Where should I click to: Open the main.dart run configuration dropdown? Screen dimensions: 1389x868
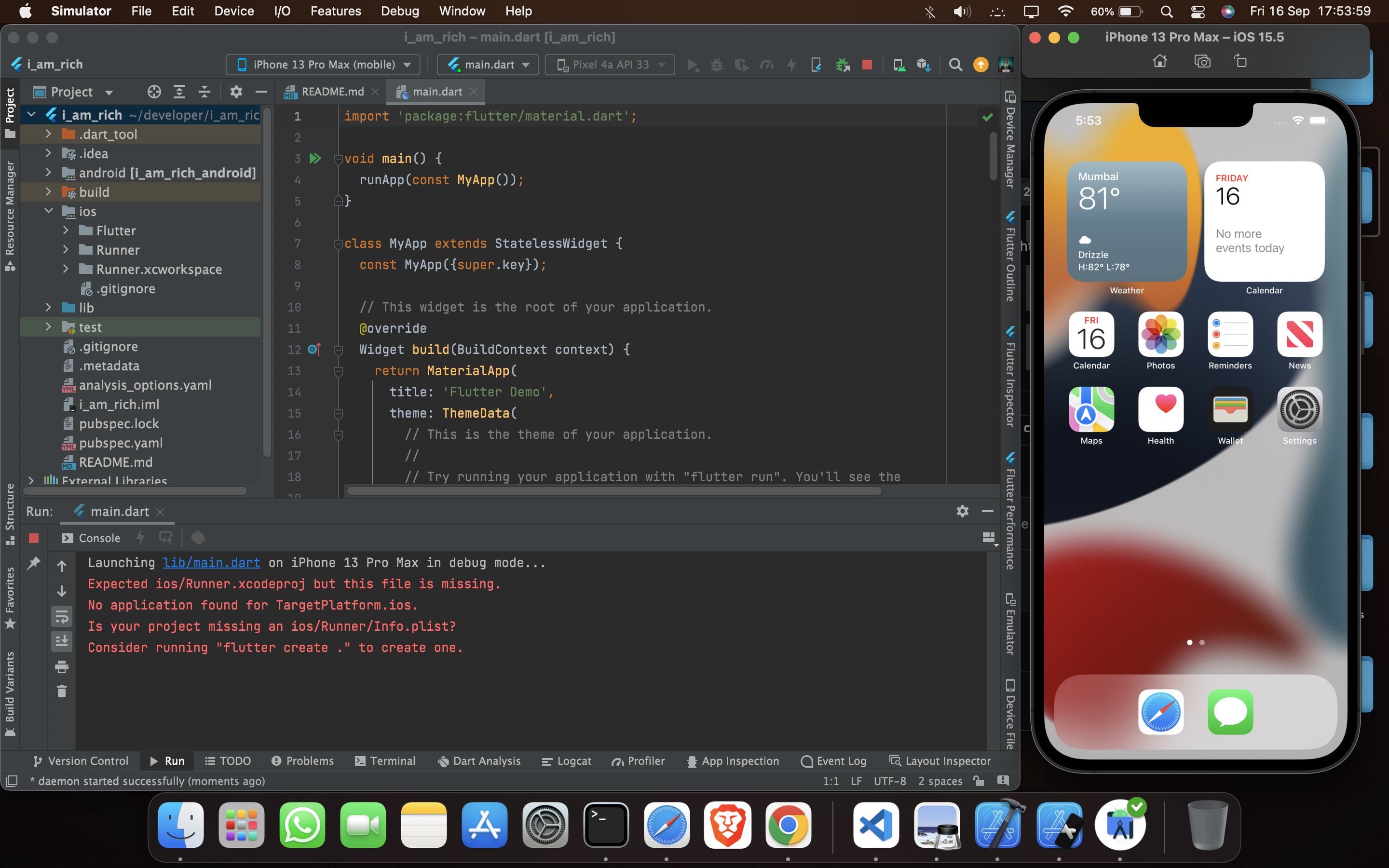488,64
